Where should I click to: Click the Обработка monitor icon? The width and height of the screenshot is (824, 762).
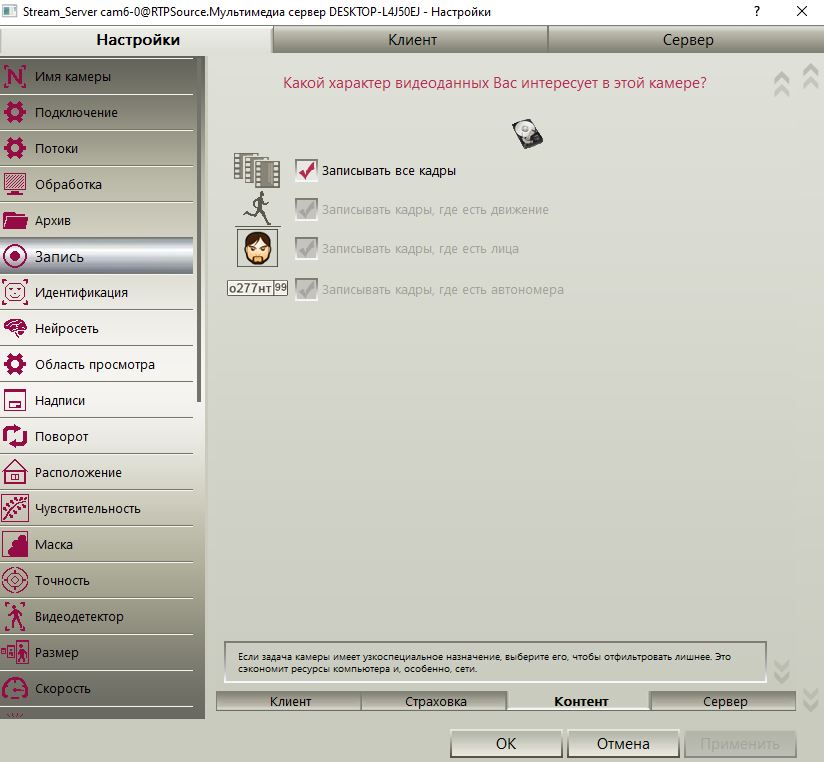coord(15,184)
